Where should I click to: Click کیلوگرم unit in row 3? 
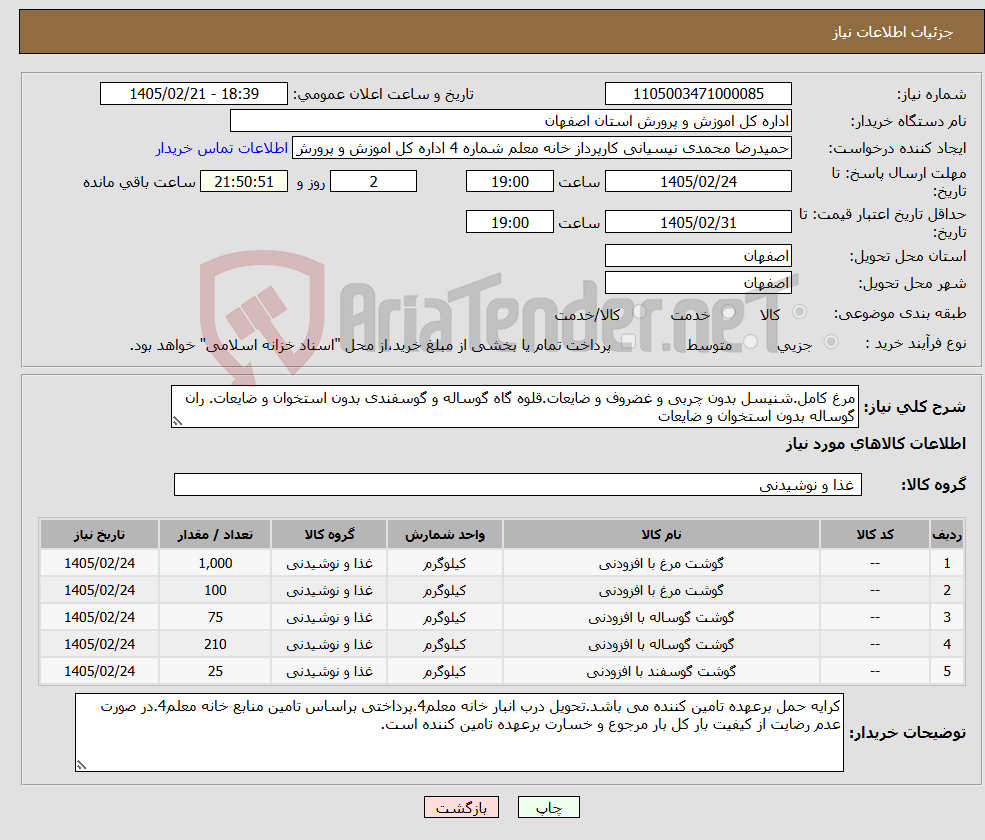click(444, 618)
